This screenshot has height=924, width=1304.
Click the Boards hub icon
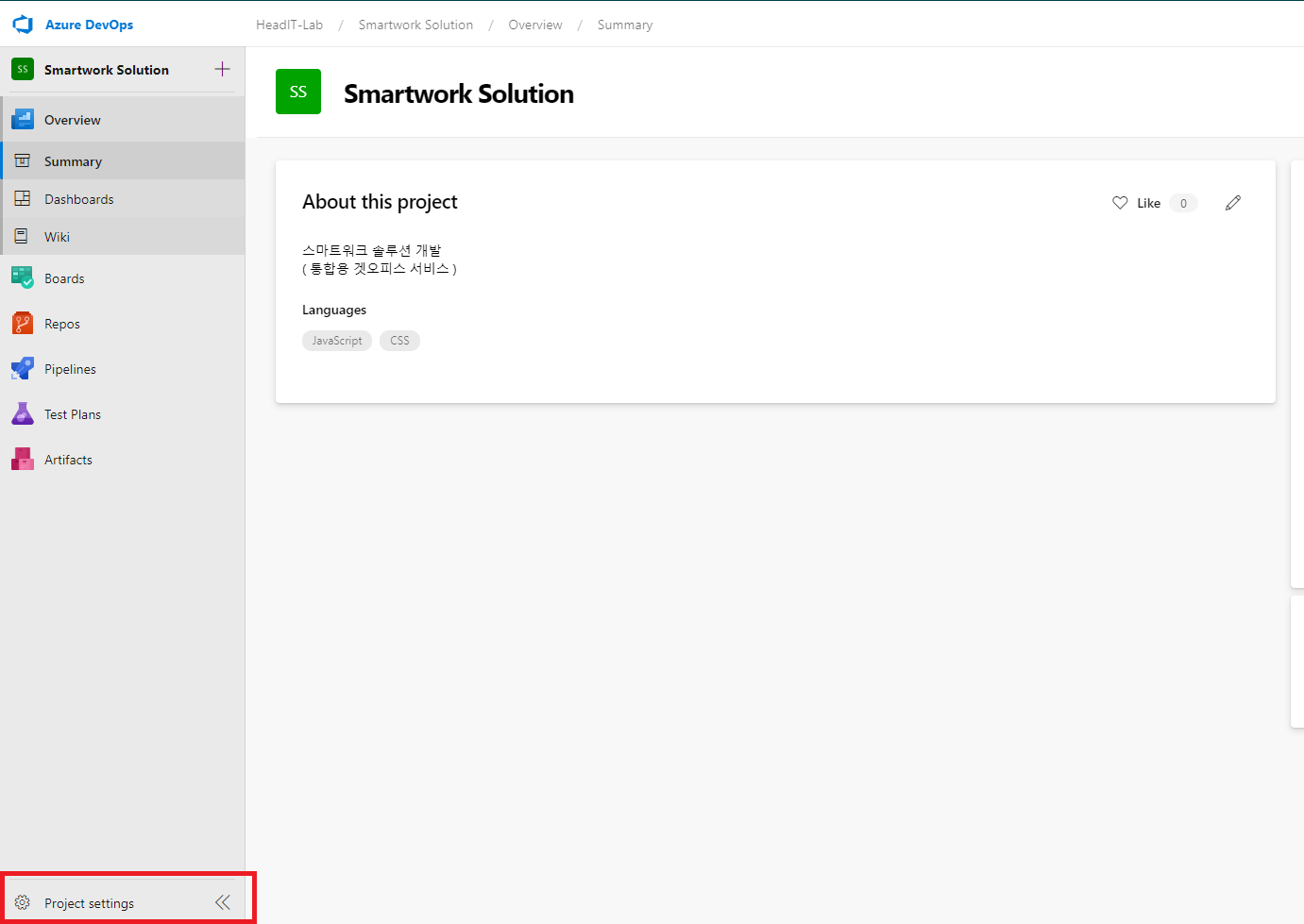point(23,278)
